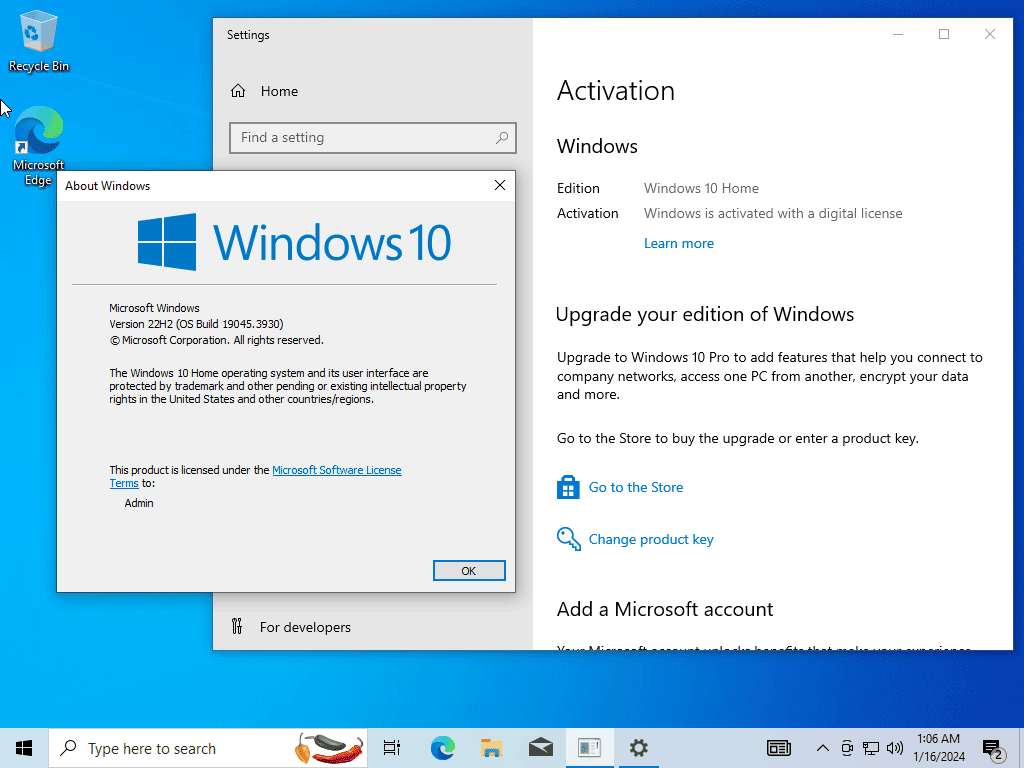The height and width of the screenshot is (768, 1024).
Task: Click the For developers tools icon
Action: pos(237,627)
